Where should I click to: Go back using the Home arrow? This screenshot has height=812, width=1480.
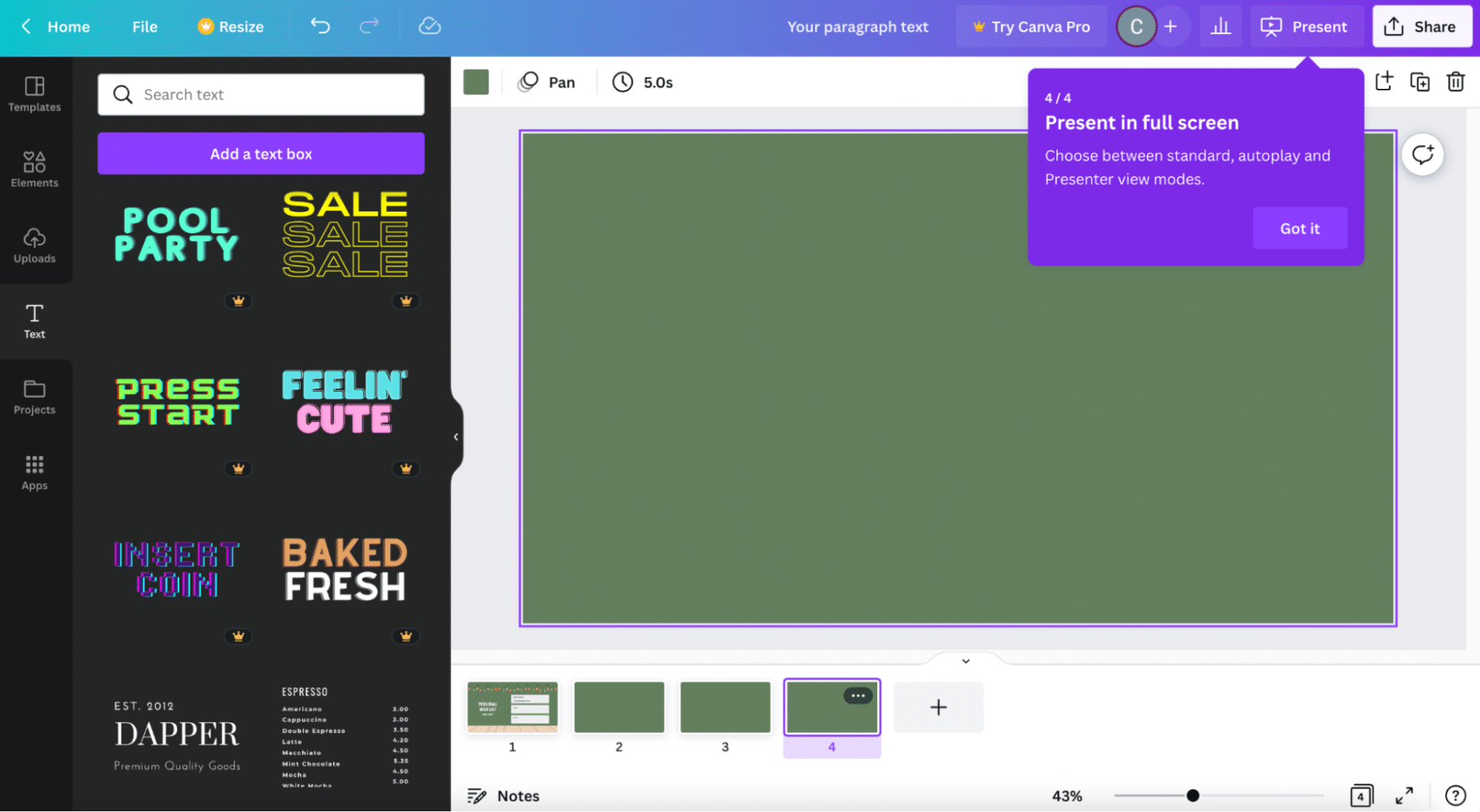(x=26, y=26)
